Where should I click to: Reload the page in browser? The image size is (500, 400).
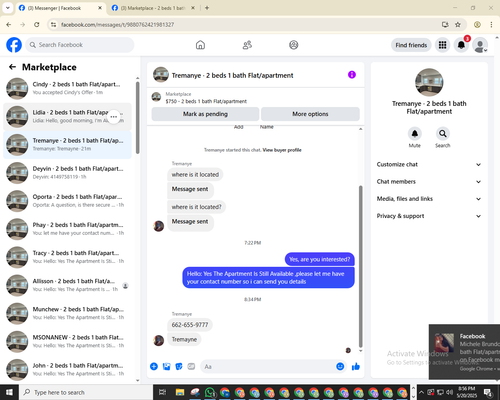pos(37,24)
